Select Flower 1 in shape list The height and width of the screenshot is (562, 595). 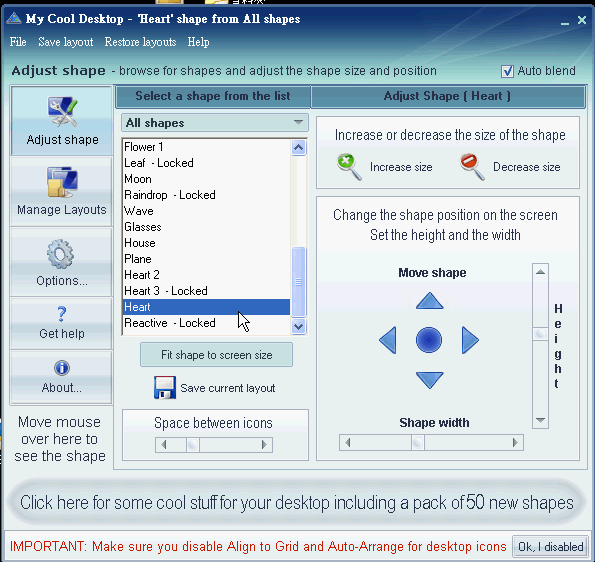tap(206, 147)
